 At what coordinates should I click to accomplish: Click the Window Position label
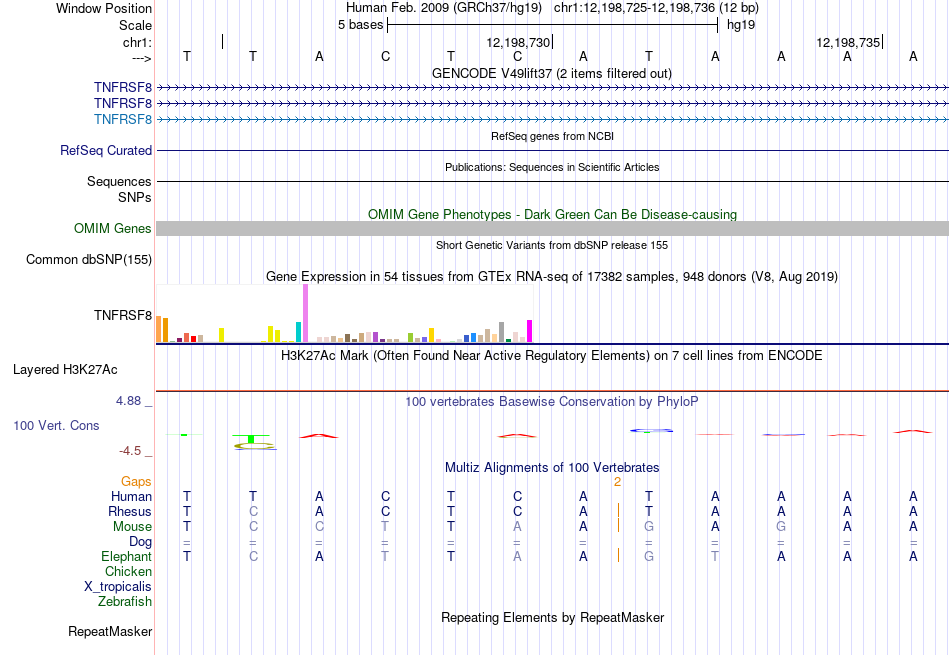pos(104,8)
